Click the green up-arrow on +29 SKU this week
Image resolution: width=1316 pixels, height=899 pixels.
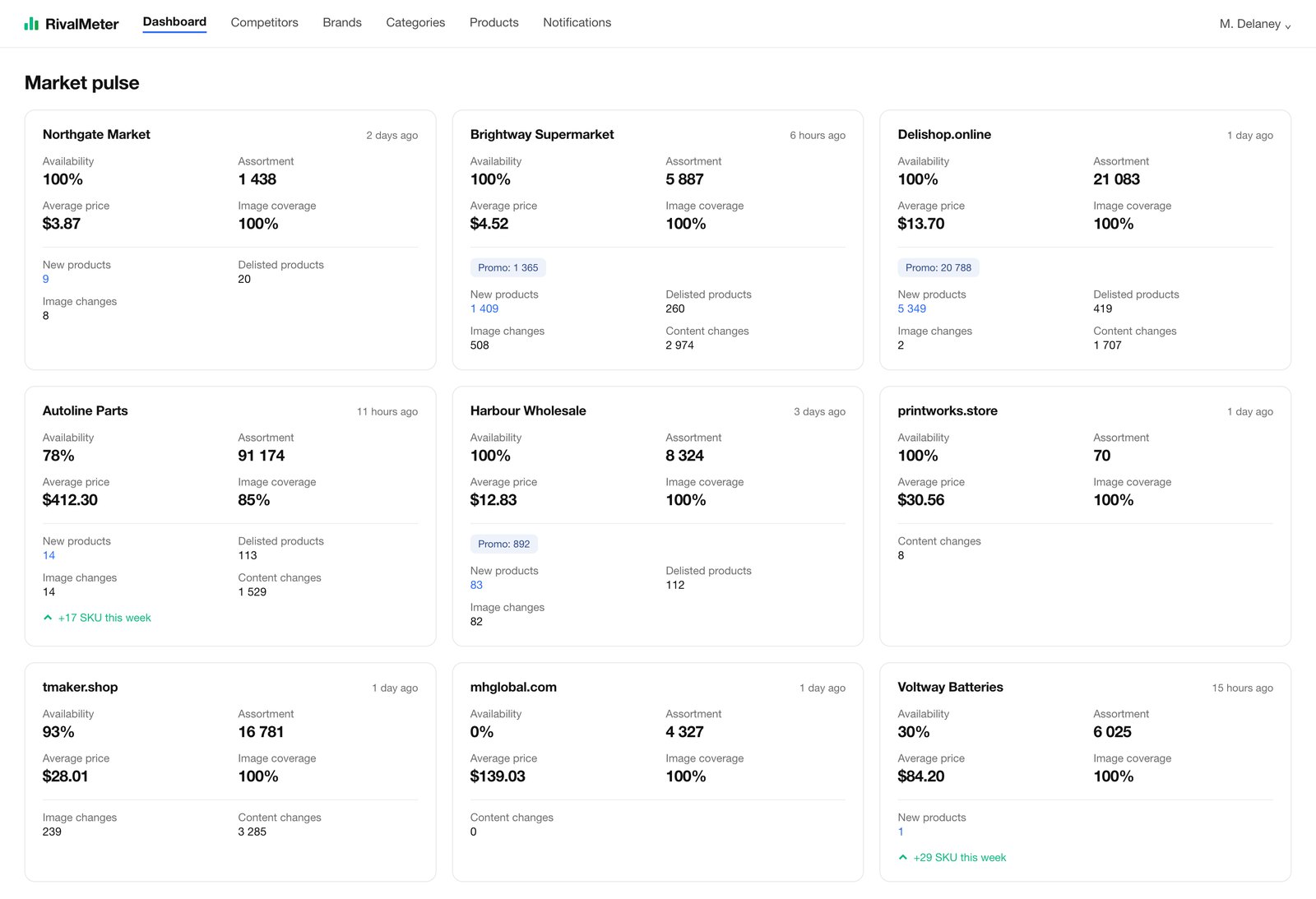point(903,857)
